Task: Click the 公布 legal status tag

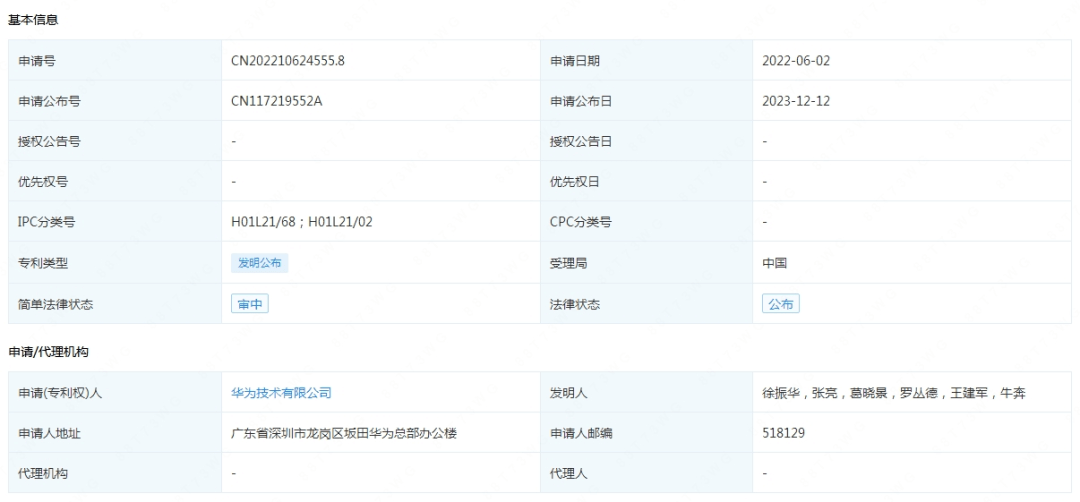Action: click(x=780, y=305)
